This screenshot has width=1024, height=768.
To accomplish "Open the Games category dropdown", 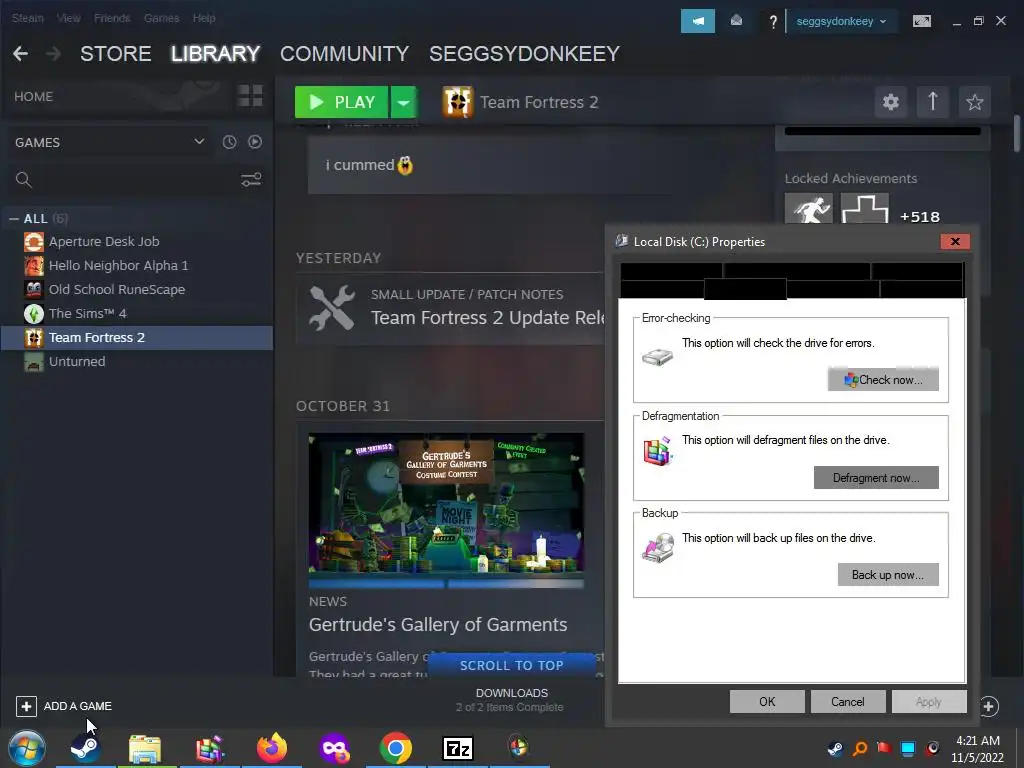I will (x=199, y=142).
